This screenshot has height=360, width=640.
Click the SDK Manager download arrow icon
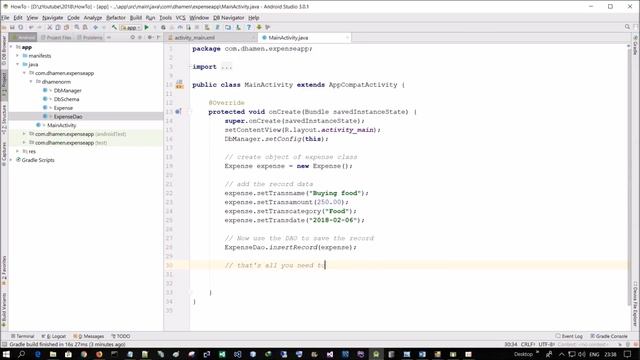[259, 27]
